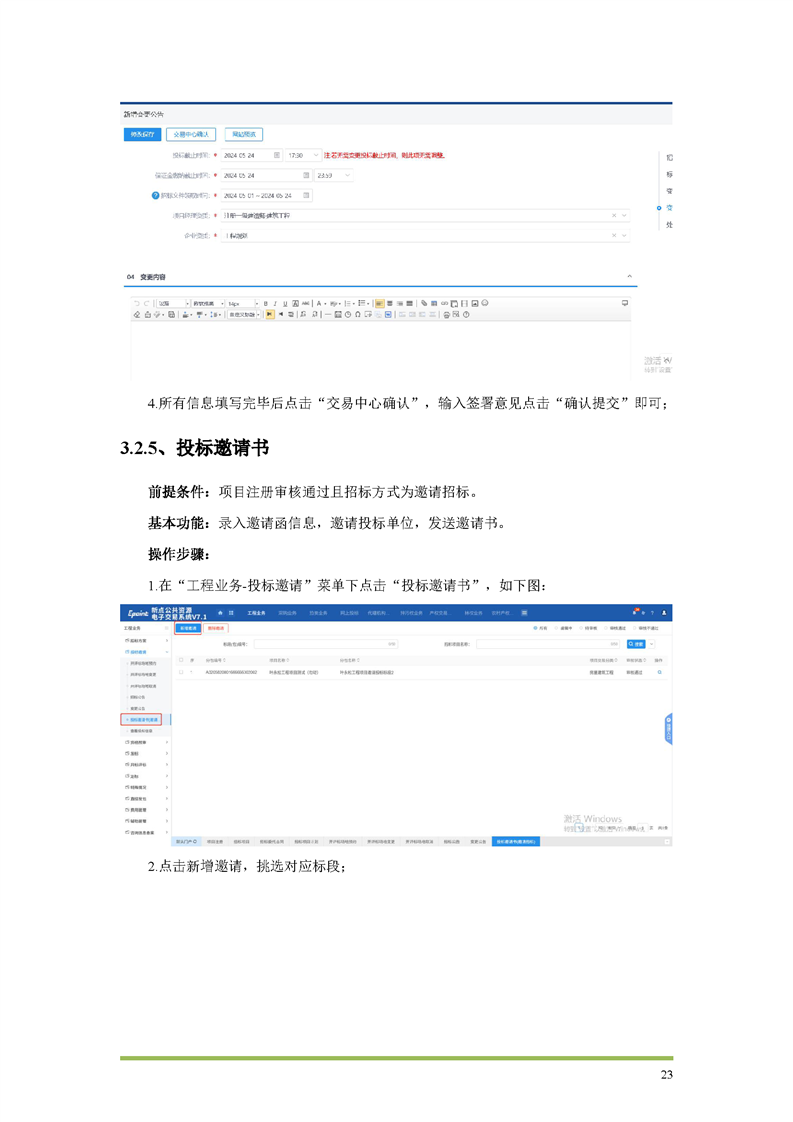The image size is (793, 1122).
Task: Collapse the 04 变更内容 section chevron
Action: pyautogui.click(x=629, y=276)
